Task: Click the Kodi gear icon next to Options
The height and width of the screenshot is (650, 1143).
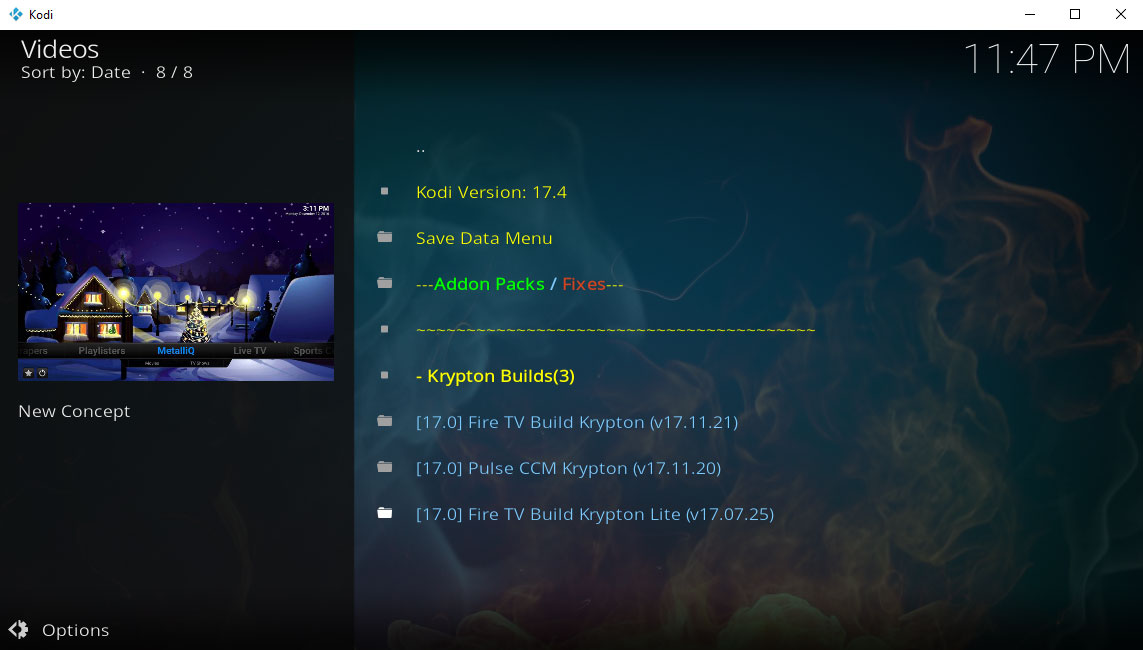Action: (x=18, y=630)
